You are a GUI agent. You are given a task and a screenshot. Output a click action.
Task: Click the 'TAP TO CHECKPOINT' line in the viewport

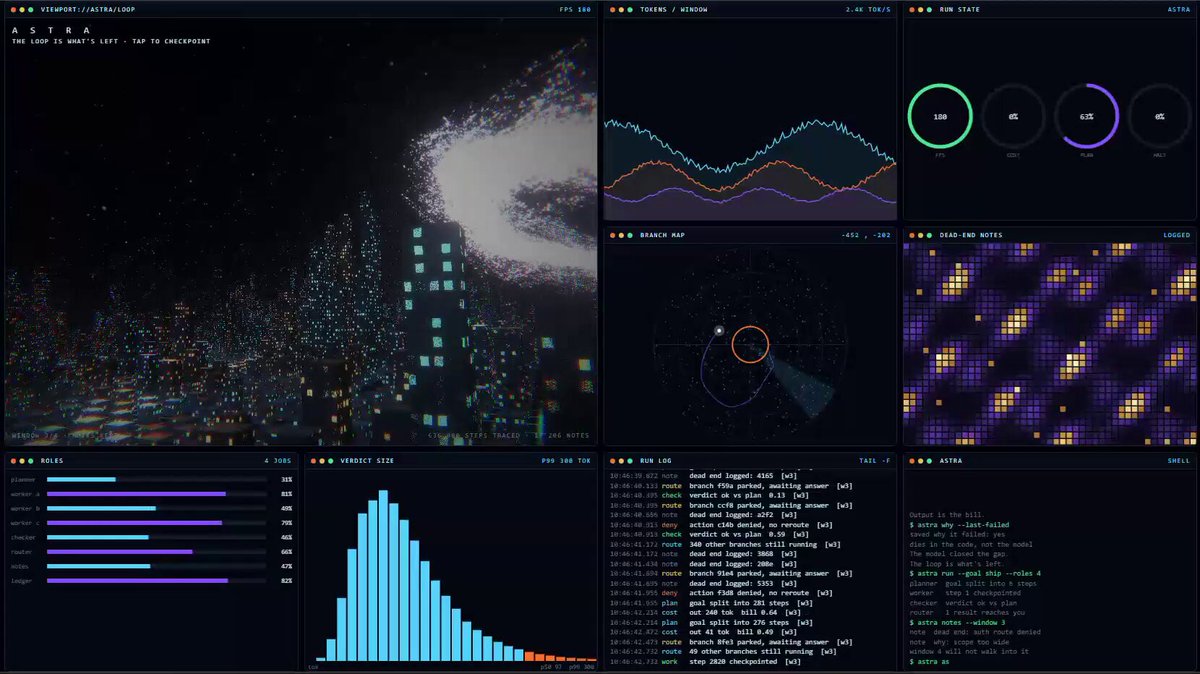(x=111, y=41)
